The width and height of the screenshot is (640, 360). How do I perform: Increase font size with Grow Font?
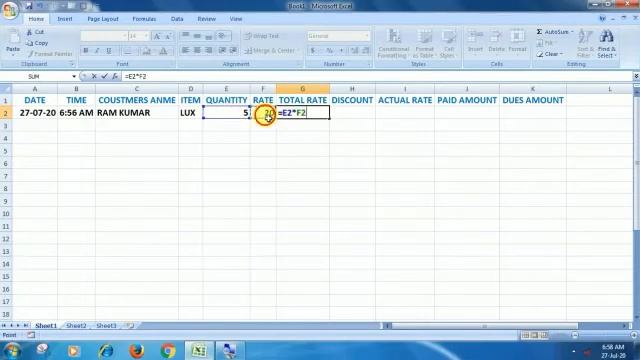pos(157,36)
